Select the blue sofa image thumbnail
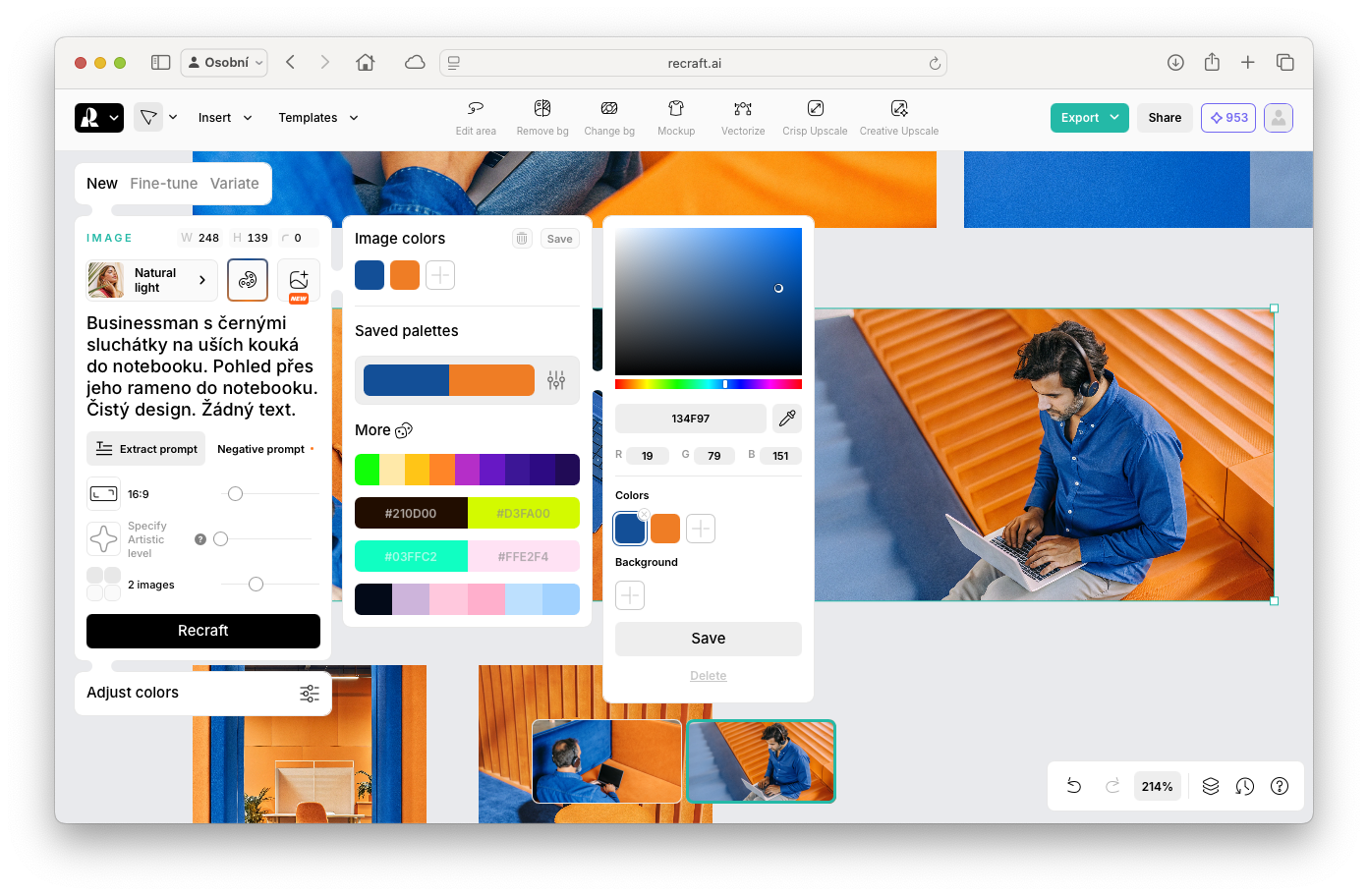1368x896 pixels. click(x=606, y=761)
